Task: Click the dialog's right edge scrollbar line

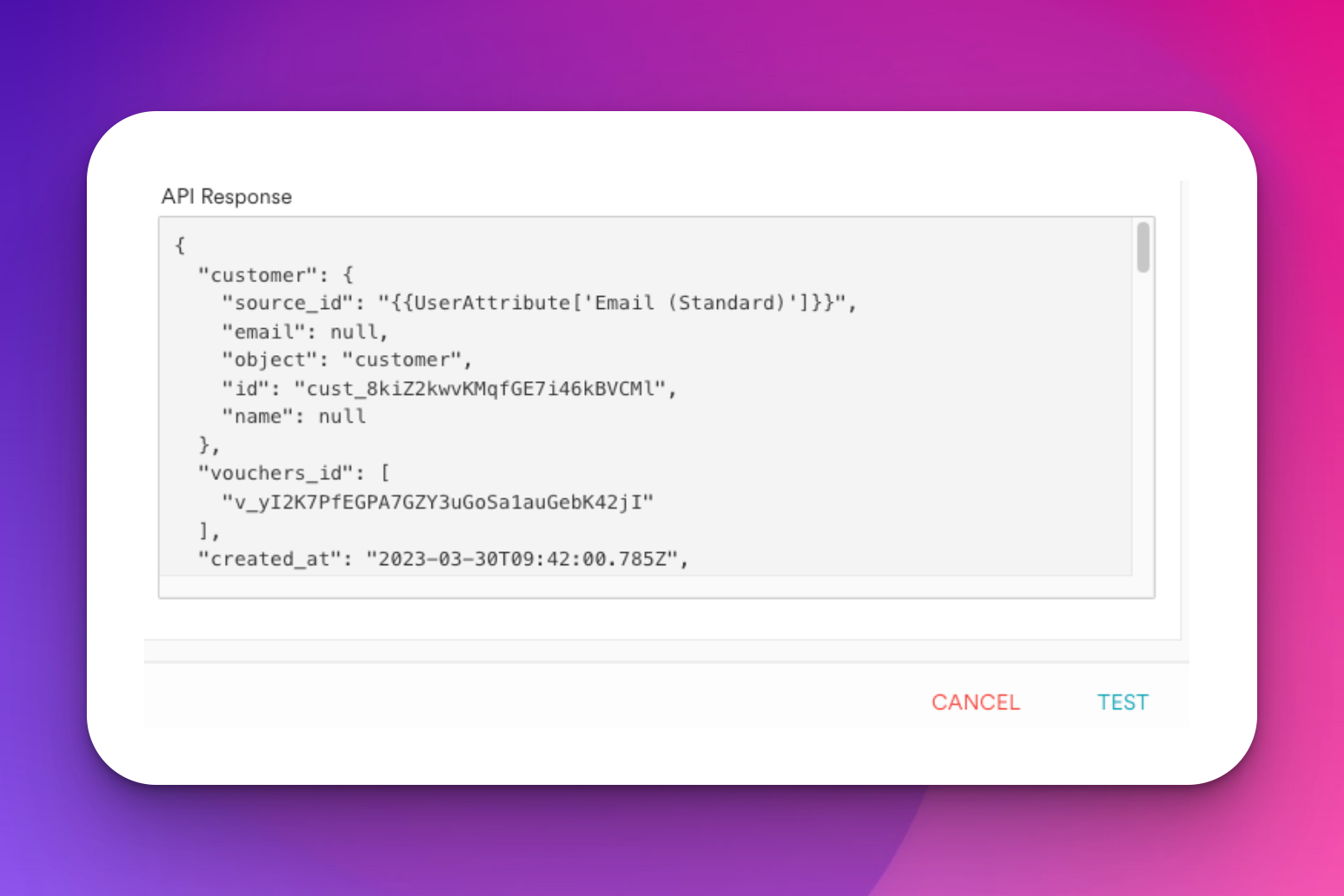Action: click(1182, 410)
